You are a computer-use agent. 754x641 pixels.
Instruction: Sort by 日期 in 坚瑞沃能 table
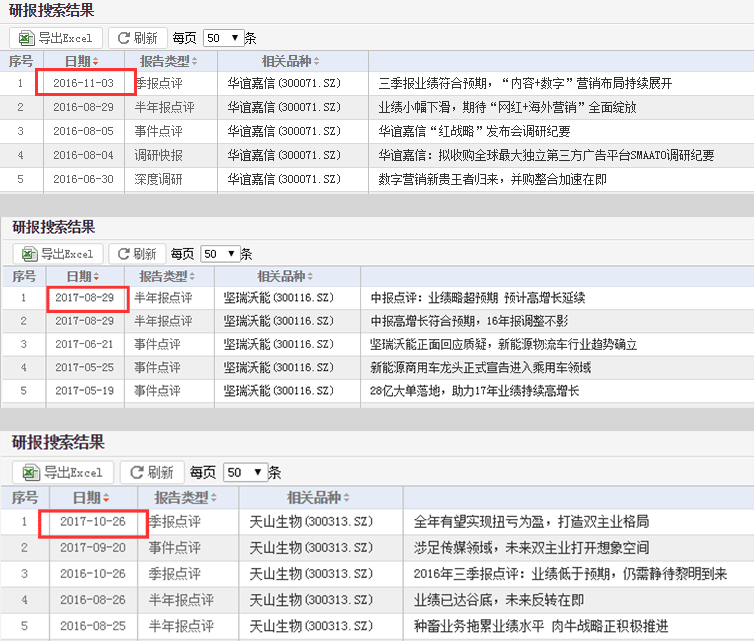[83, 277]
